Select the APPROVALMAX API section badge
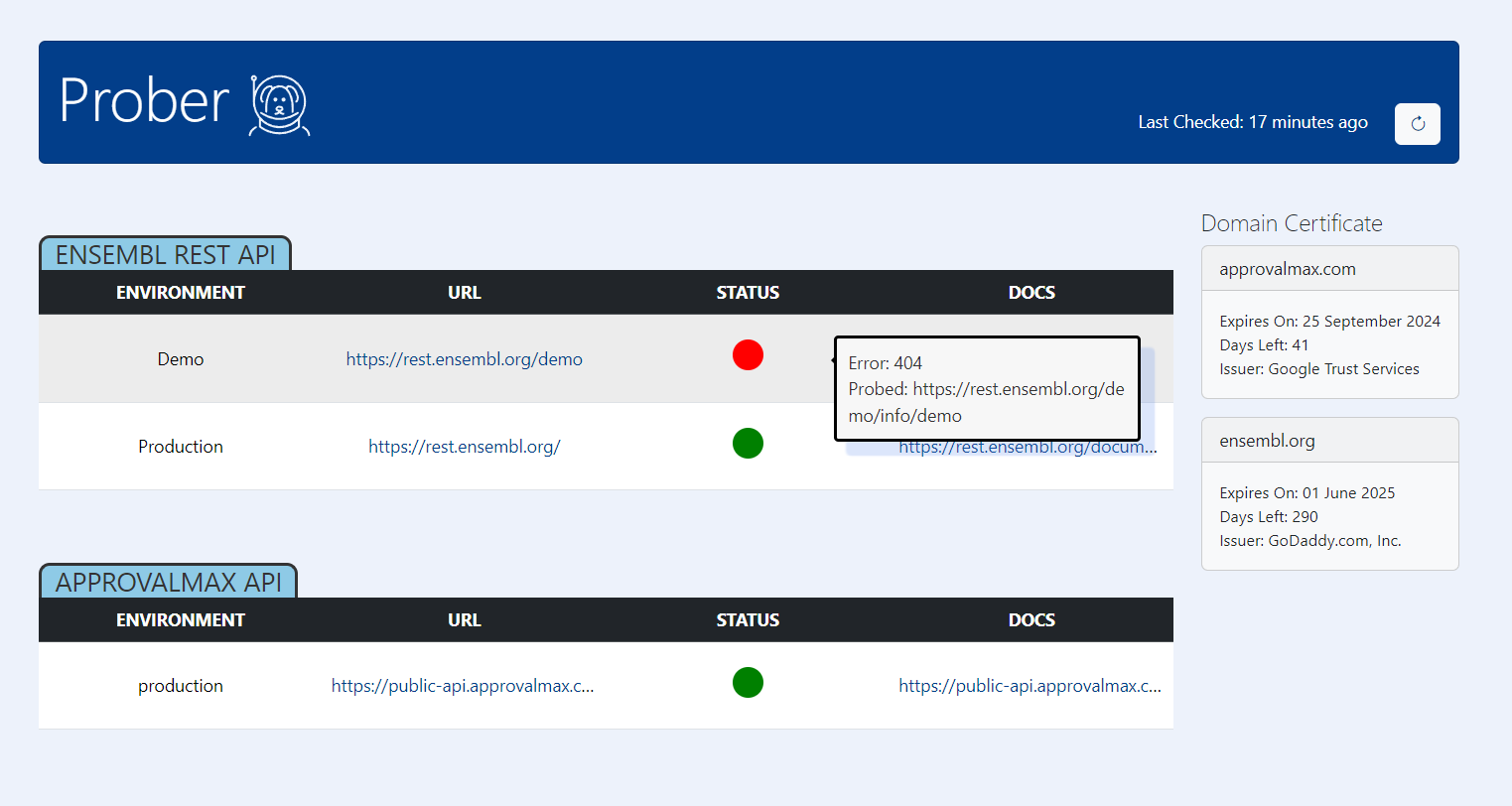This screenshot has height=806, width=1512. (168, 582)
